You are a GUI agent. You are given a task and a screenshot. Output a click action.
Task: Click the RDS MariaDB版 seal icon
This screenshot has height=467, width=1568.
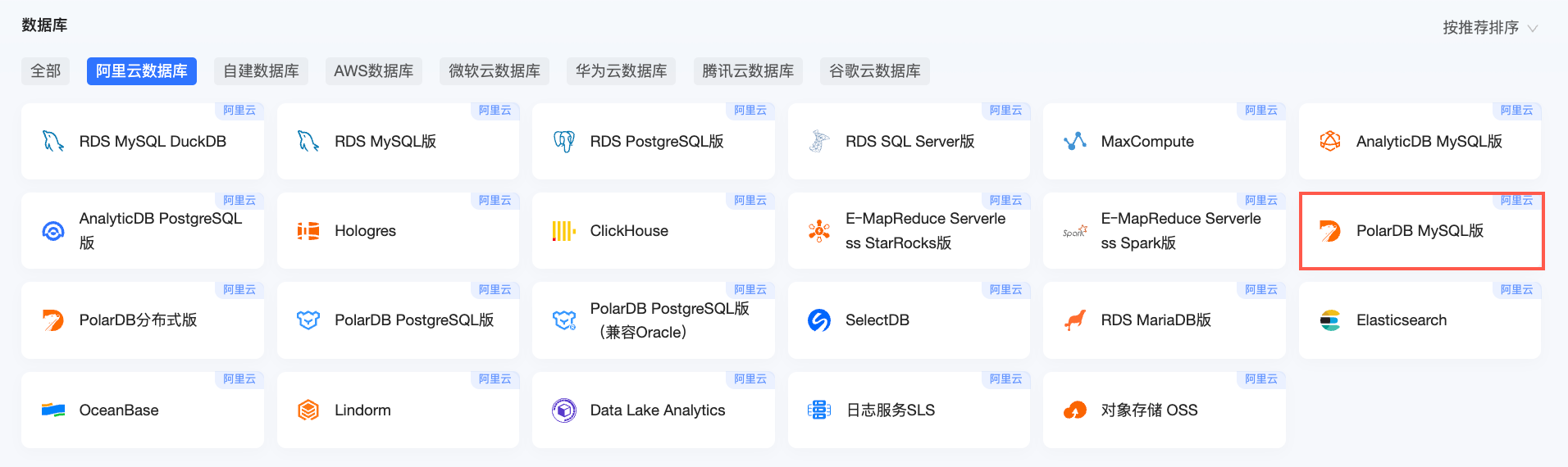[1075, 320]
